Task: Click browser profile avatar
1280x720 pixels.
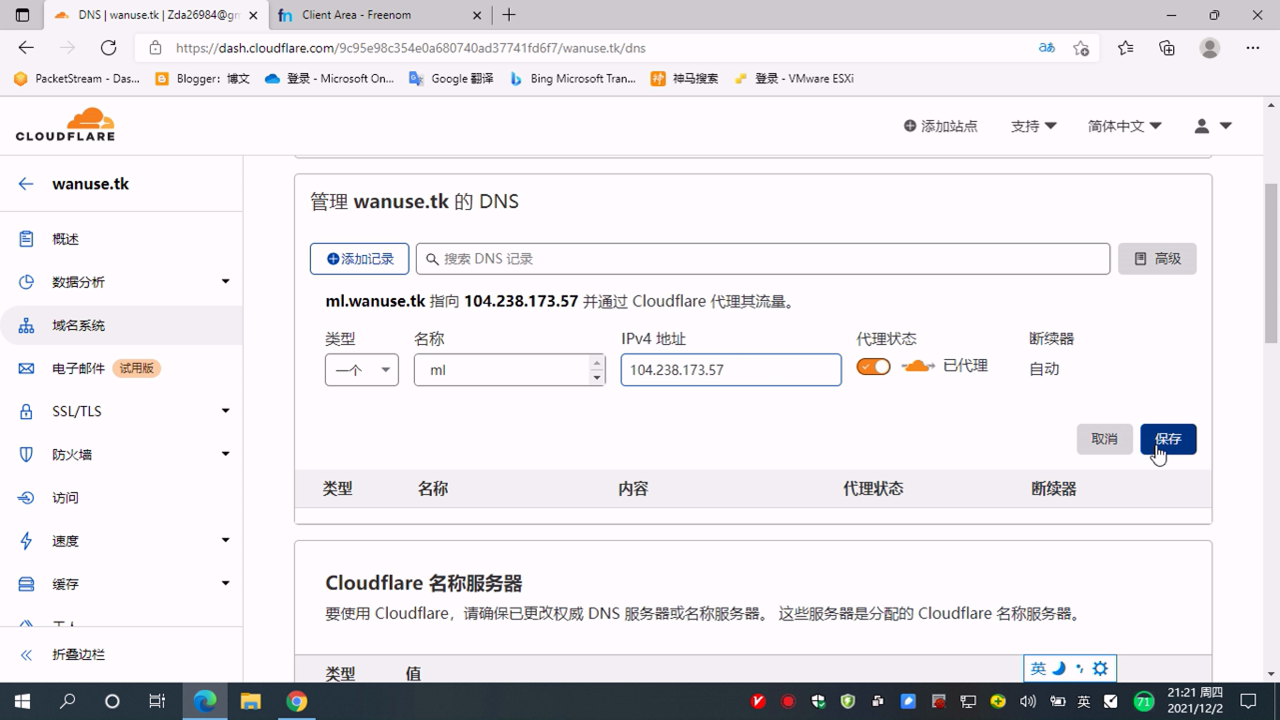Action: tap(1210, 48)
